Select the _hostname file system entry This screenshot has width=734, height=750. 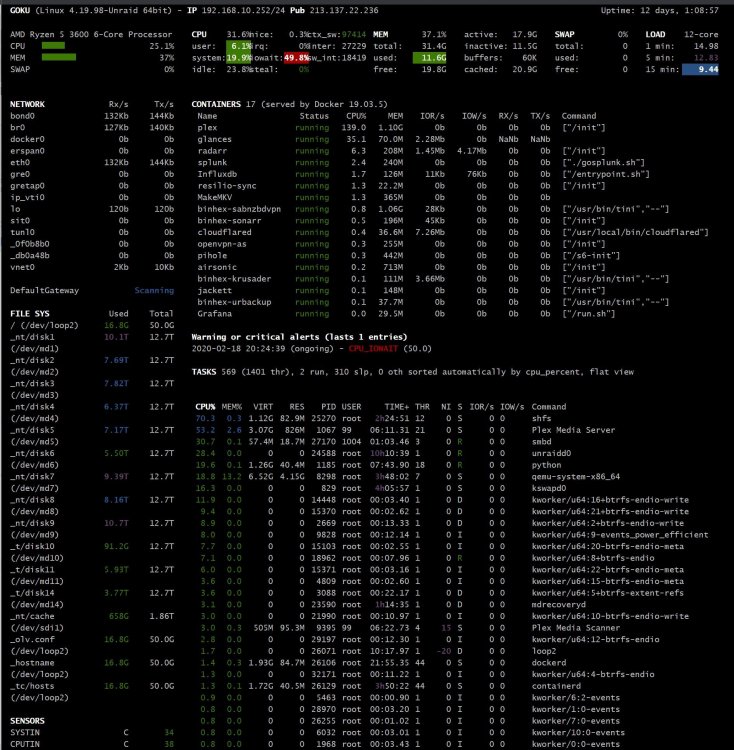click(x=92, y=668)
